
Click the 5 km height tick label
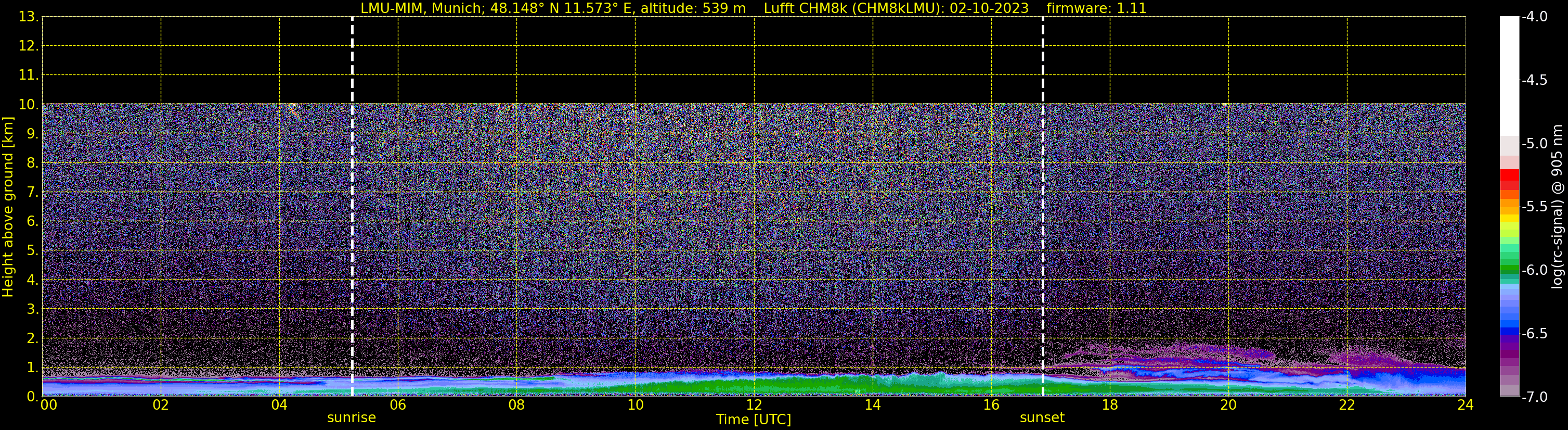click(x=32, y=251)
